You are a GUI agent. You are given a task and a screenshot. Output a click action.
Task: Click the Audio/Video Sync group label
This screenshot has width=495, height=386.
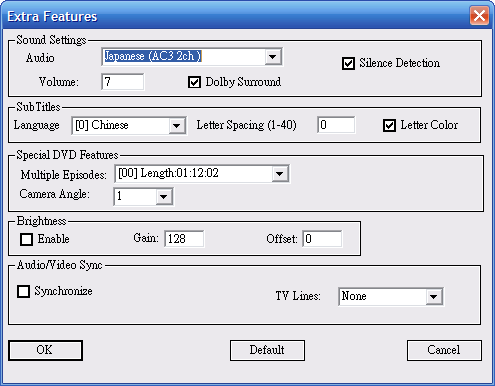click(x=60, y=265)
